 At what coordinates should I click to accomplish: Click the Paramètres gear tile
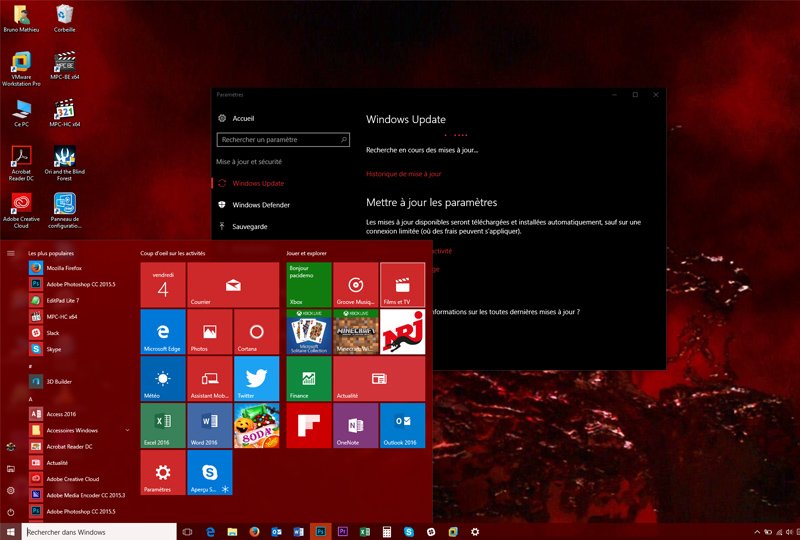pos(162,472)
